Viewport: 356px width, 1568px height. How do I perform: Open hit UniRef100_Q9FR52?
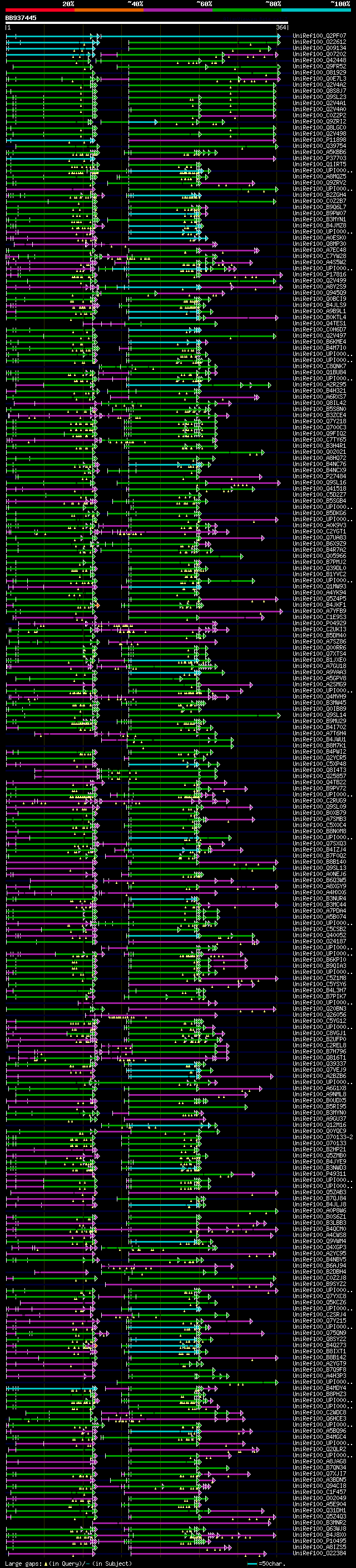point(319,66)
